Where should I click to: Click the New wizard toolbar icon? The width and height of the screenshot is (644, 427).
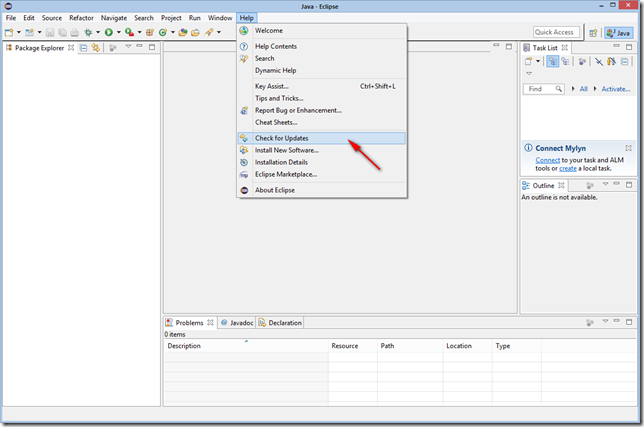[x=9, y=32]
